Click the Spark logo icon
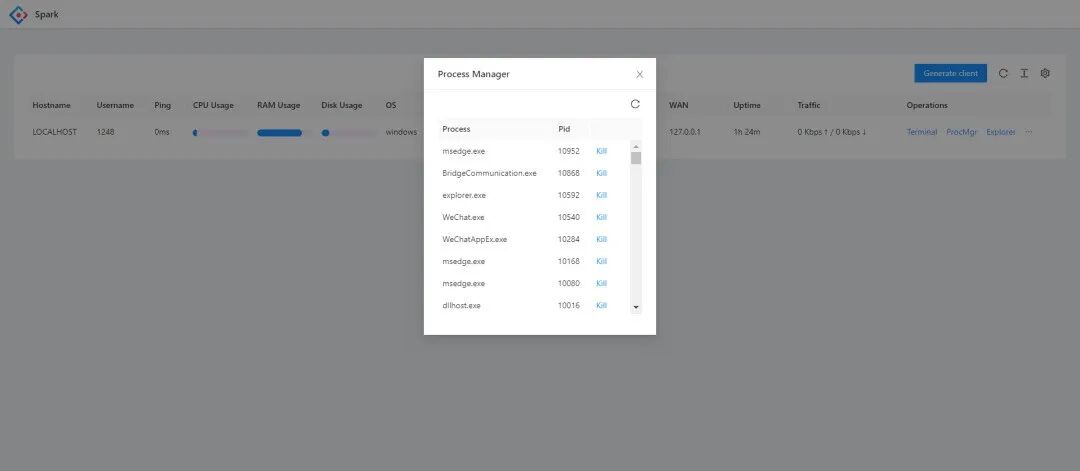This screenshot has height=471, width=1080. [19, 14]
